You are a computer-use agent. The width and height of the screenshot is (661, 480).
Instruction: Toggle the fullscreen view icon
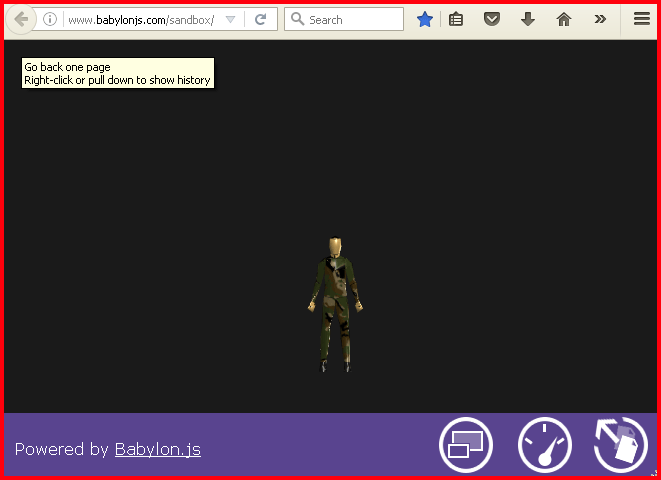[466, 445]
